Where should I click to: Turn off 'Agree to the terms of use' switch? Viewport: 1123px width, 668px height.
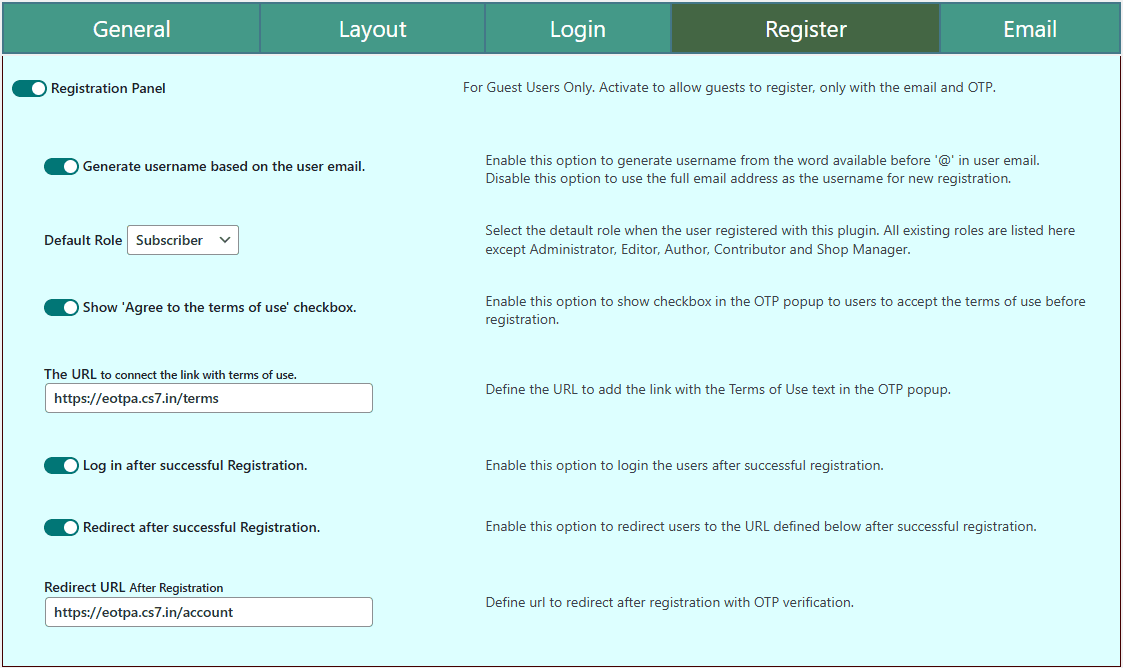(61, 308)
